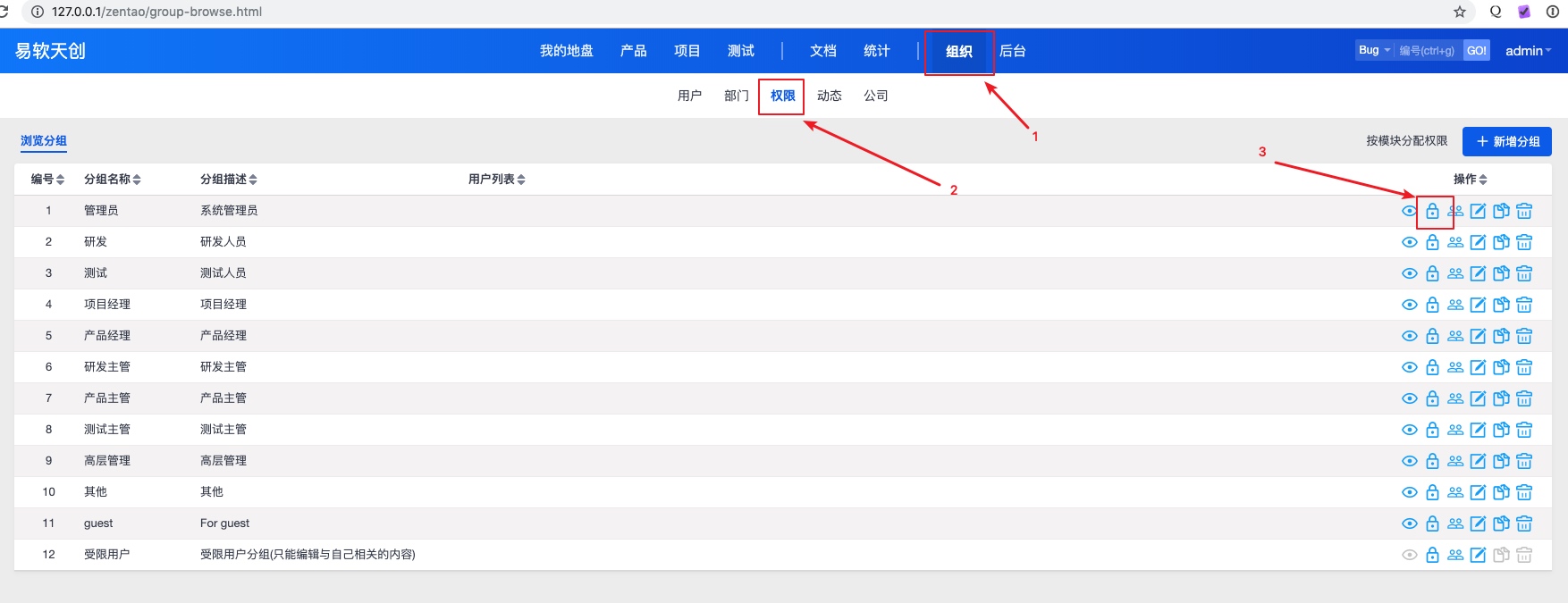
Task: Delete the 产品经理 group
Action: 1524,336
